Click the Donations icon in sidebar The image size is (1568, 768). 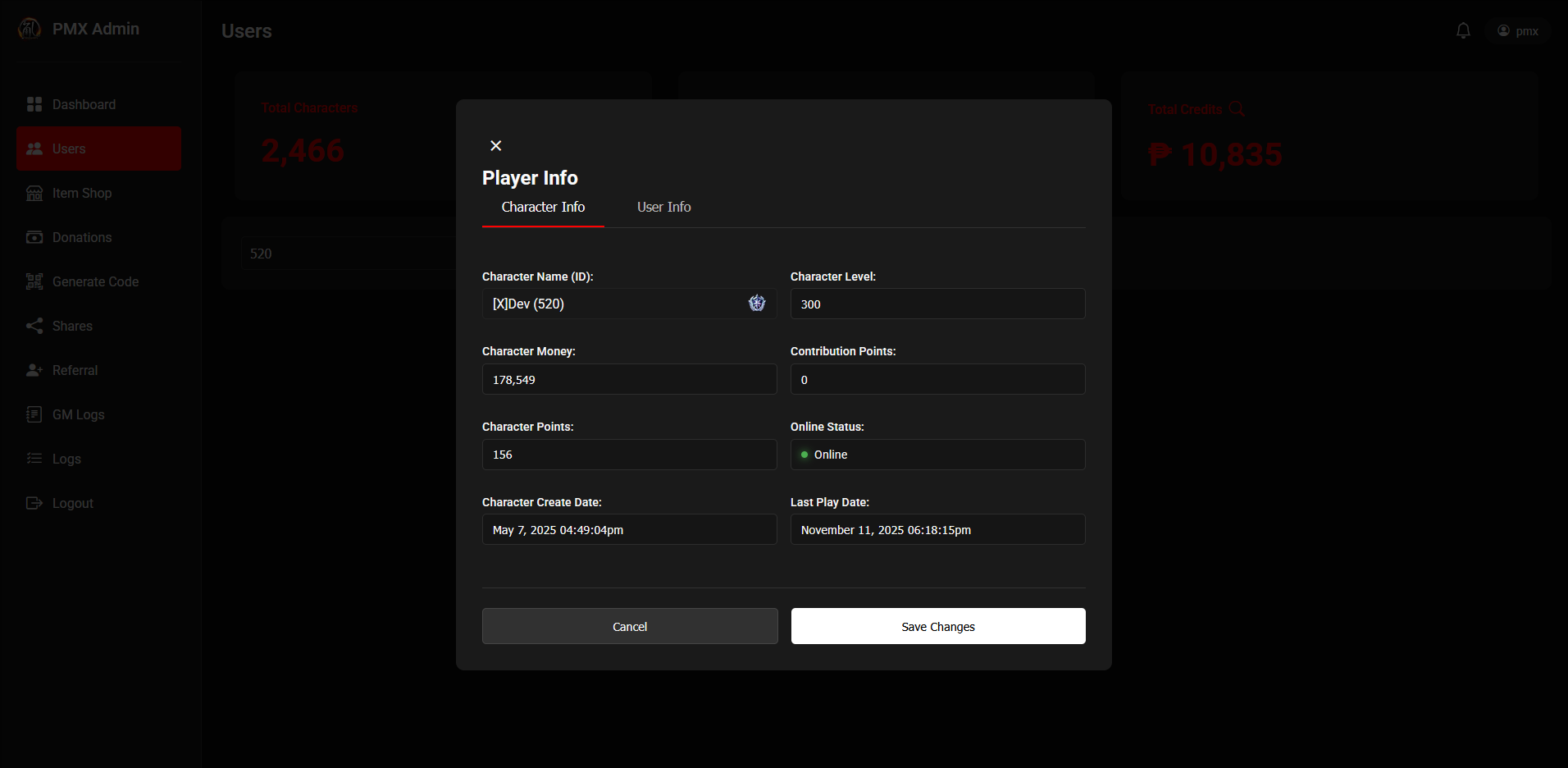[x=34, y=237]
